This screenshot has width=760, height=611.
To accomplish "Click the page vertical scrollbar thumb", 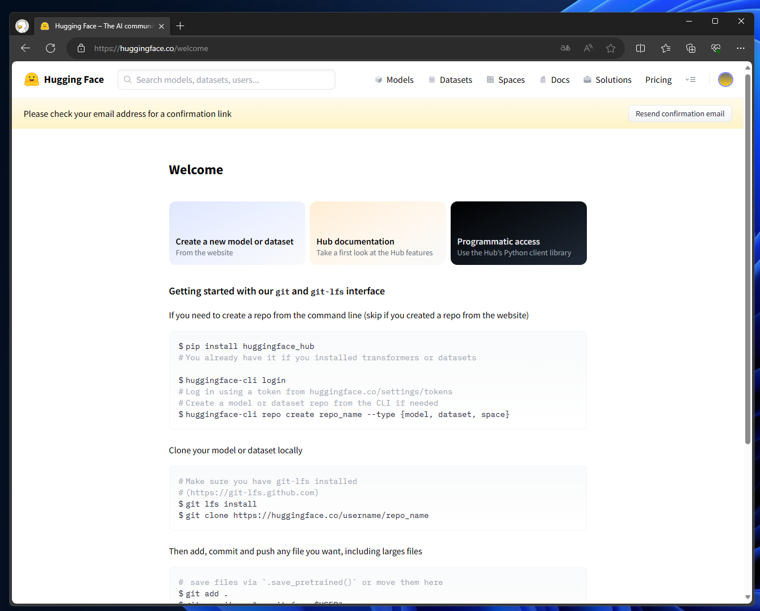I will click(747, 258).
